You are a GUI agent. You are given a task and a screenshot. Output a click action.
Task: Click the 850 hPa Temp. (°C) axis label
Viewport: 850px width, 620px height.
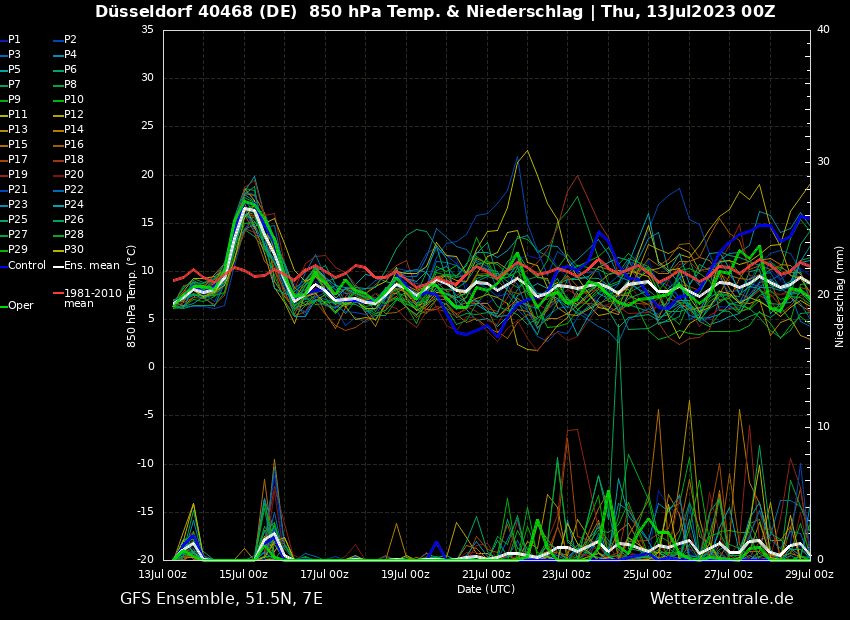pos(132,296)
